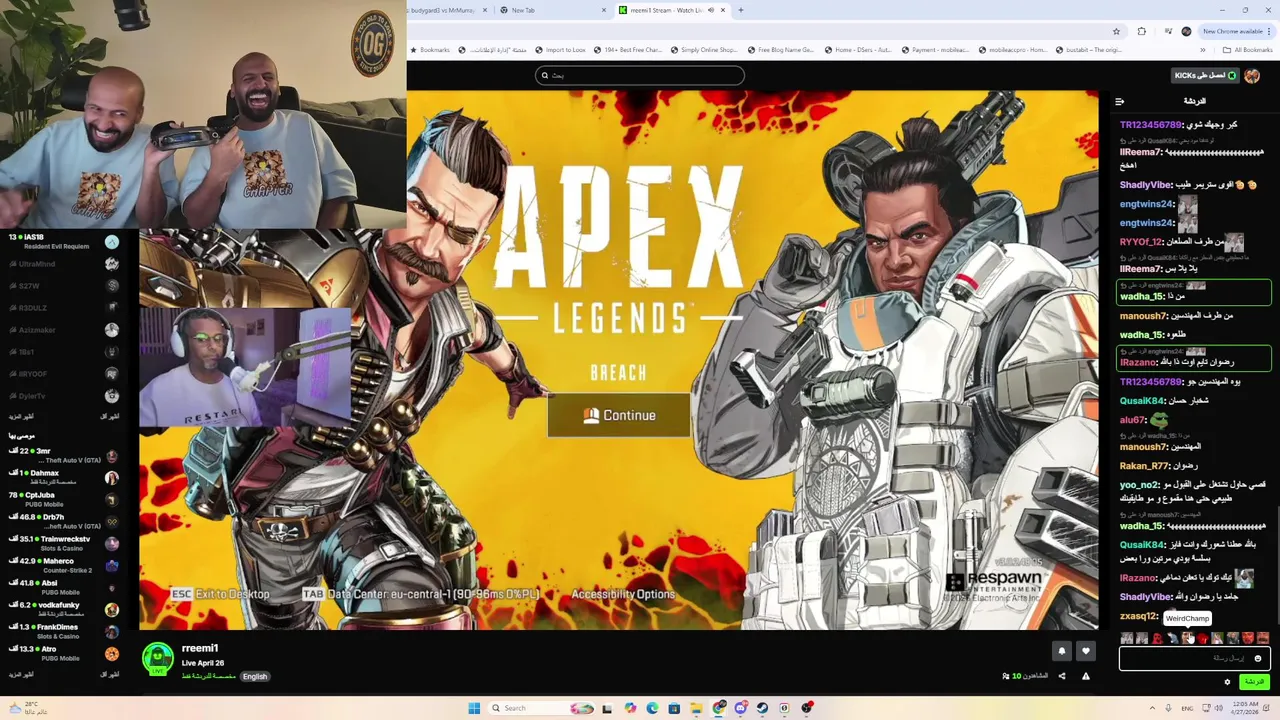Open Free Blog Name Ge... bookmark
This screenshot has height=720, width=1280.
(x=781, y=50)
